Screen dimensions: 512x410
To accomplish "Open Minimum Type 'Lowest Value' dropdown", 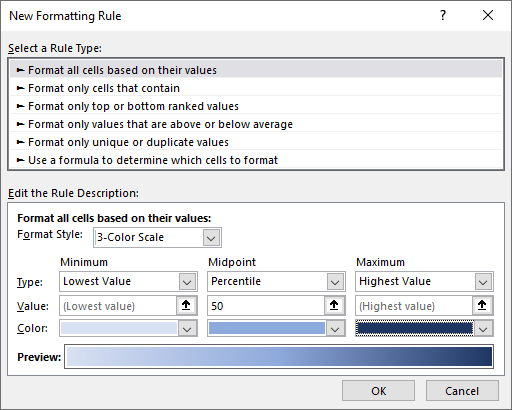I will [187, 282].
